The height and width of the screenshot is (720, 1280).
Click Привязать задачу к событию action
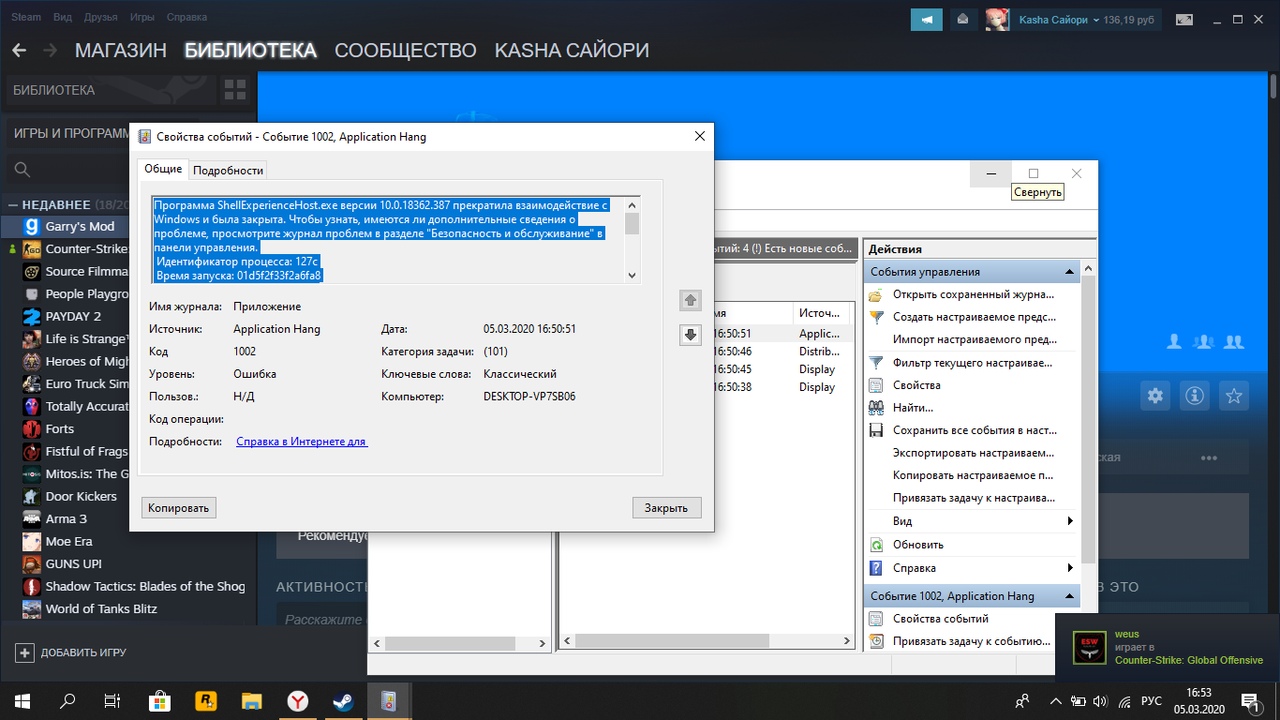click(x=971, y=641)
